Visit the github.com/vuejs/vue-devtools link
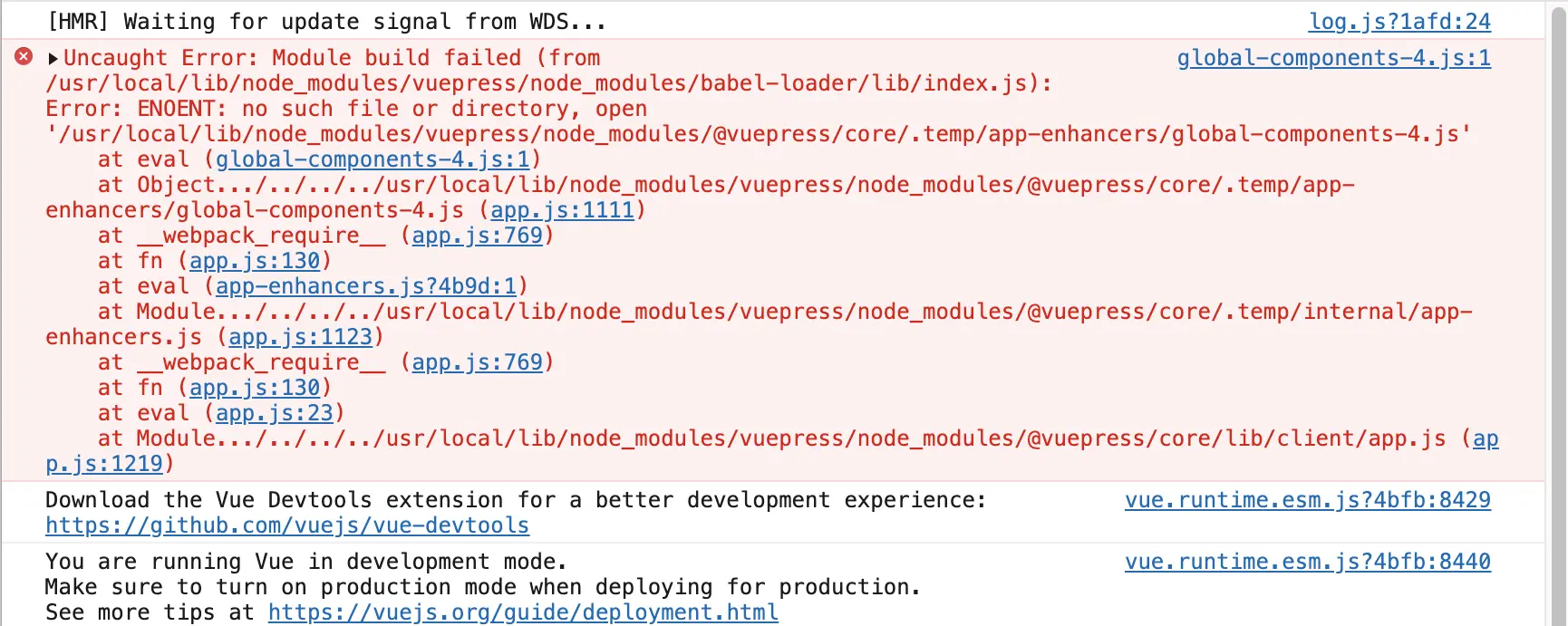 point(287,525)
